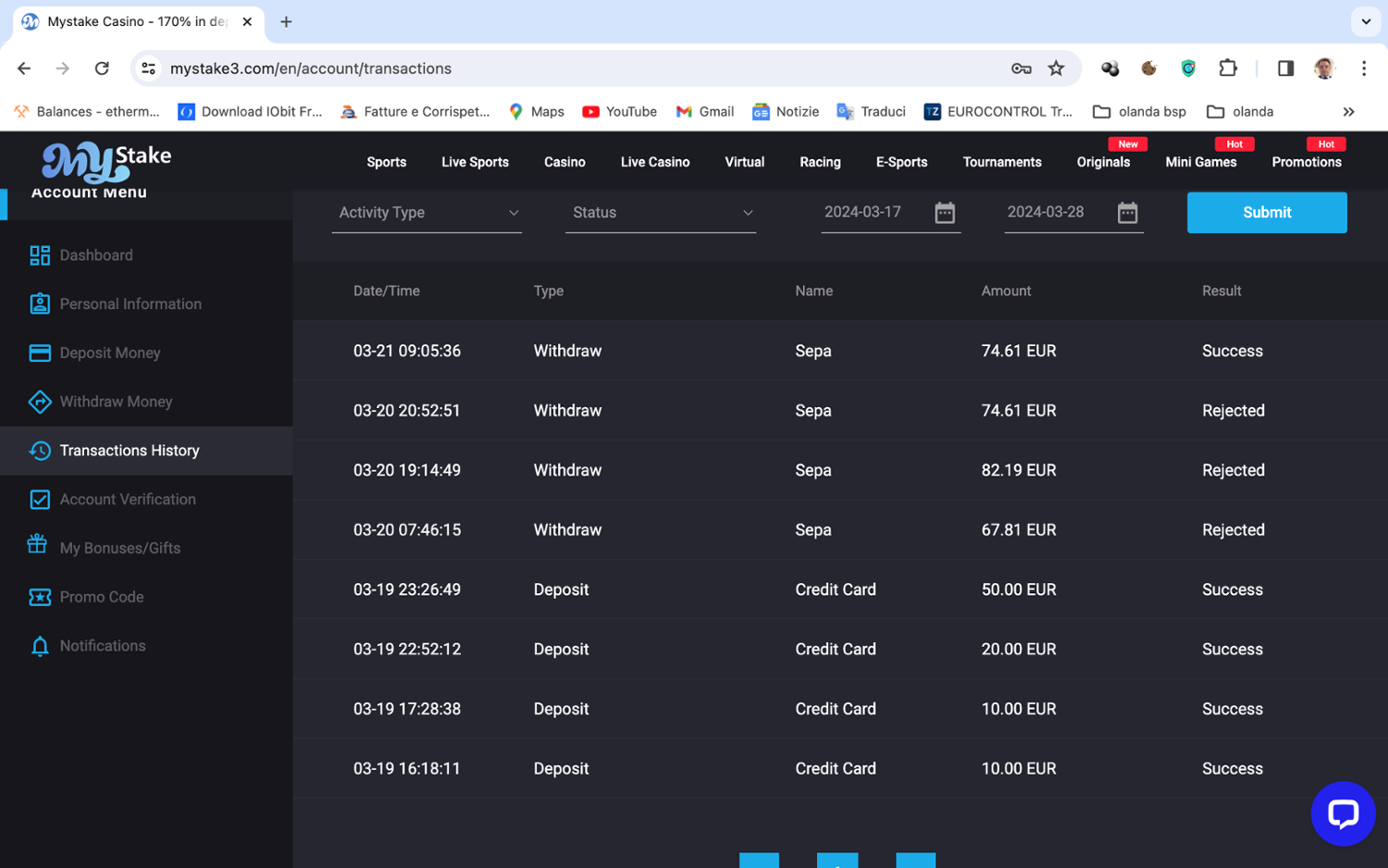Open the olanda bsp bookmark folder

1139,112
